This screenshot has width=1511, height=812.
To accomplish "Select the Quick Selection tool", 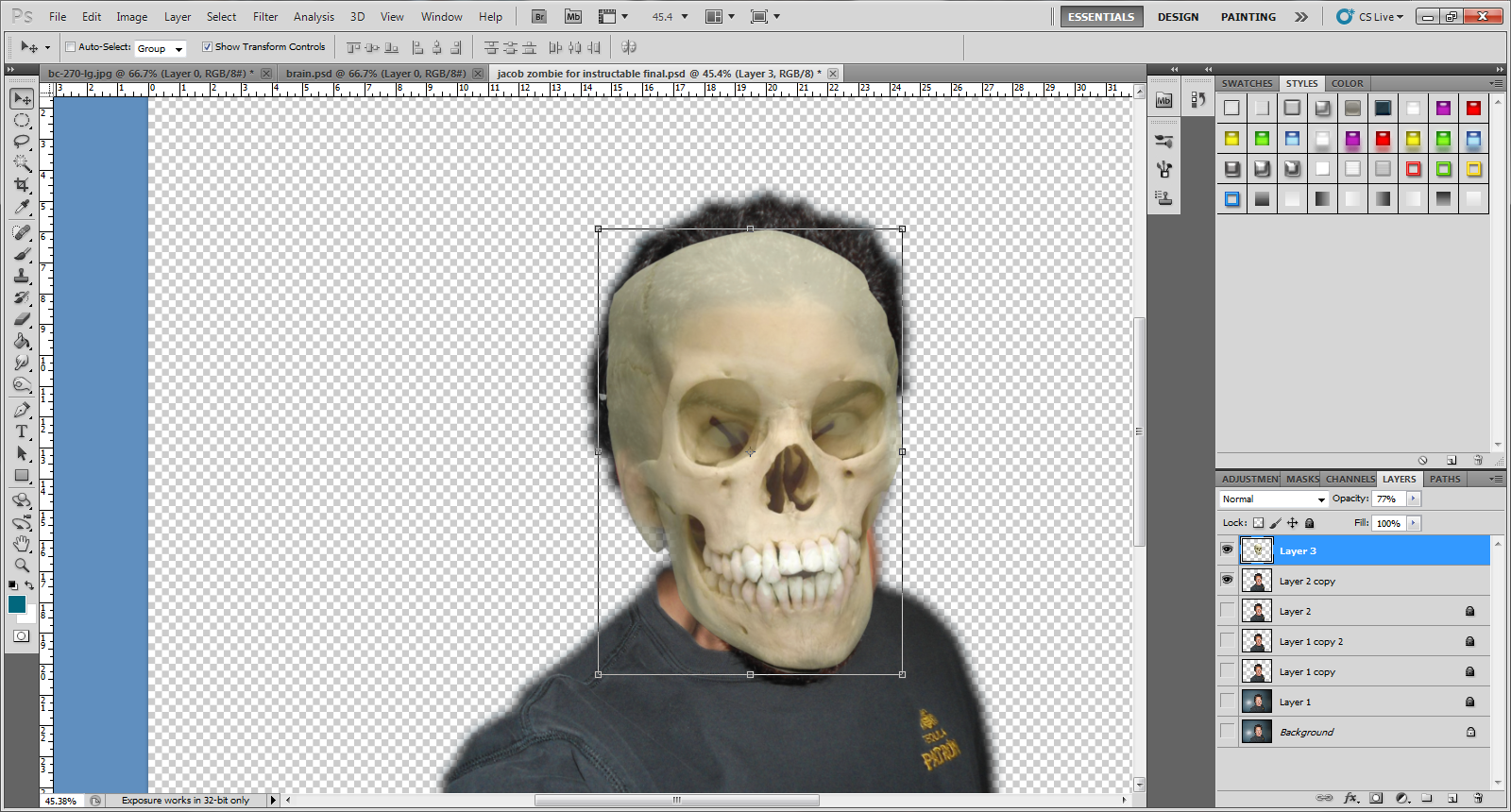I will (x=23, y=163).
